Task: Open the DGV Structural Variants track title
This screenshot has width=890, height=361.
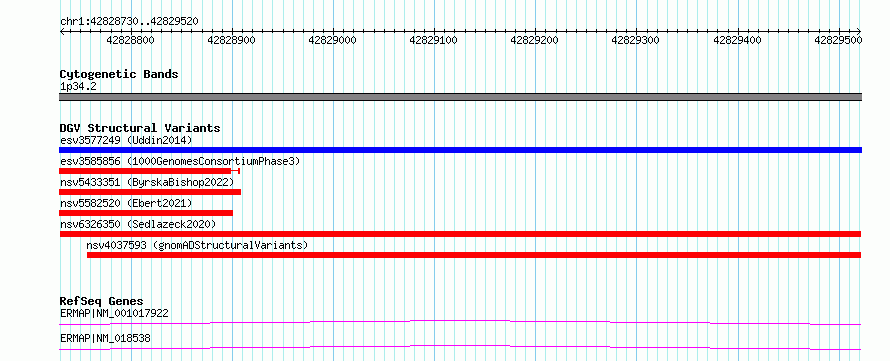Action: [x=140, y=128]
